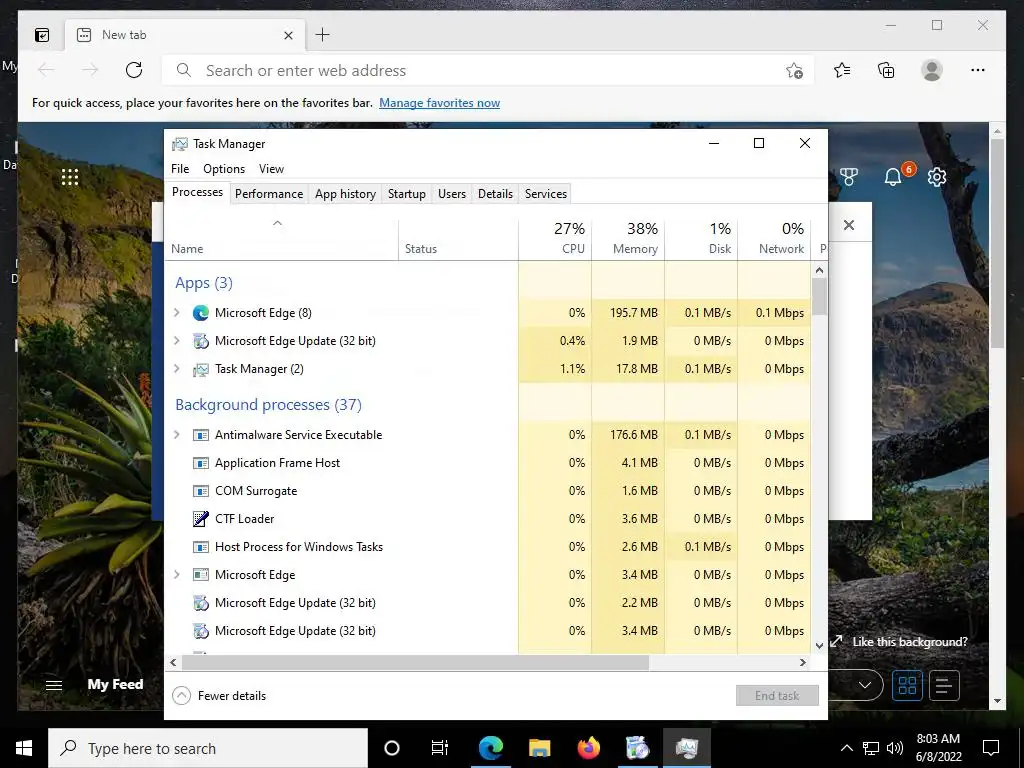Switch to the Services tab
The width and height of the screenshot is (1024, 768).
coord(546,194)
